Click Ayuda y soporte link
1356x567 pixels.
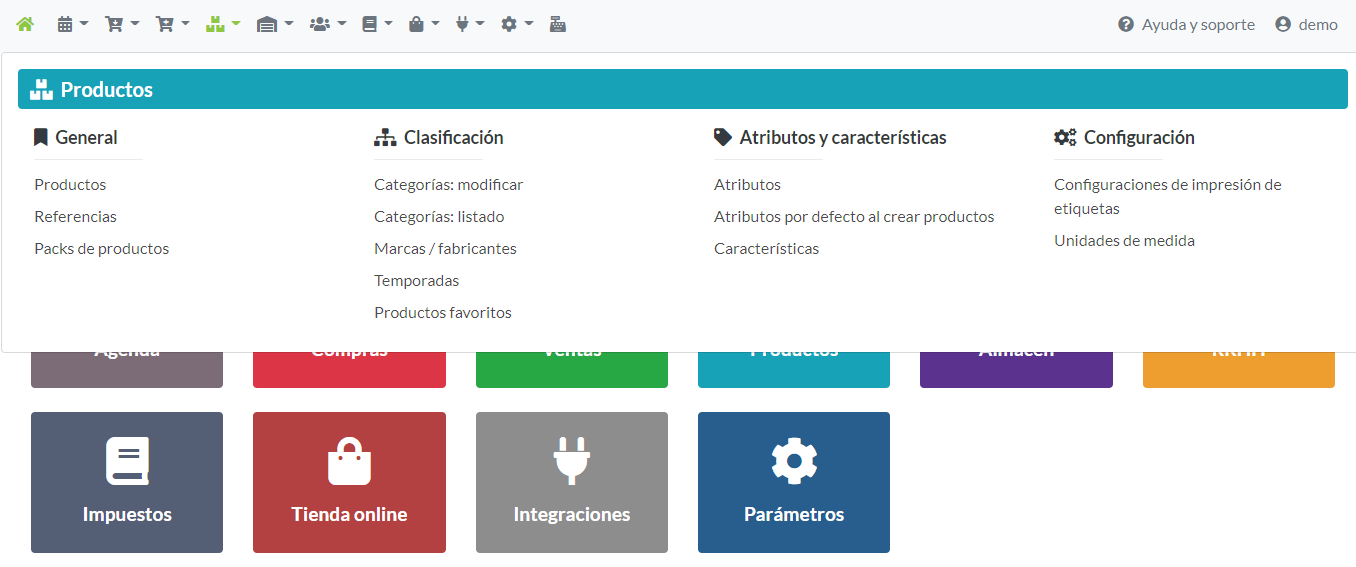click(x=1186, y=25)
